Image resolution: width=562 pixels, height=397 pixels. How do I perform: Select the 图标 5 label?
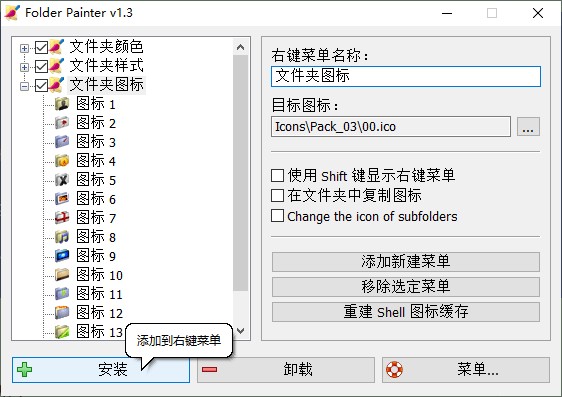coord(96,180)
